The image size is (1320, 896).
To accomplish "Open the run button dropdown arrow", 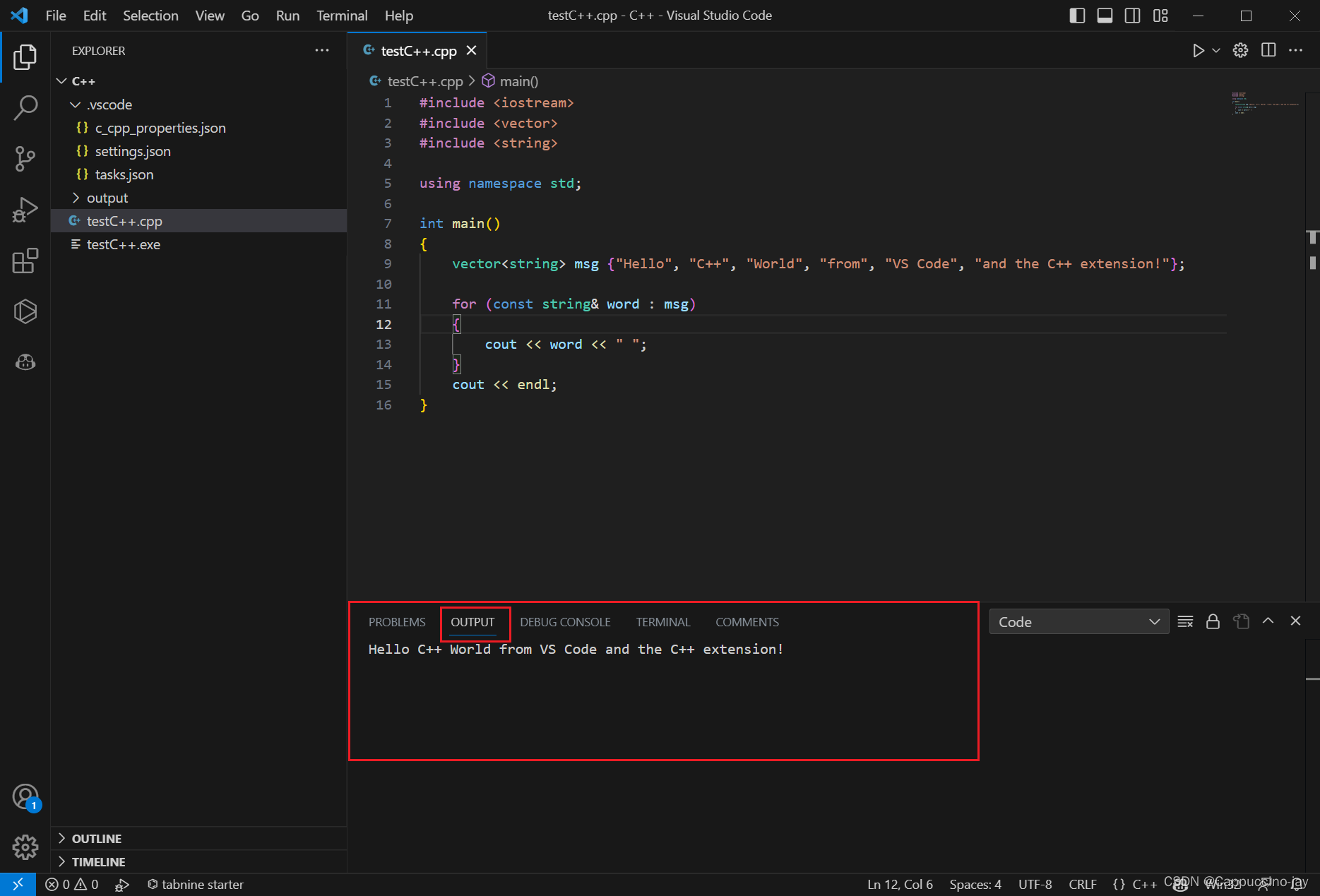I will click(x=1216, y=50).
